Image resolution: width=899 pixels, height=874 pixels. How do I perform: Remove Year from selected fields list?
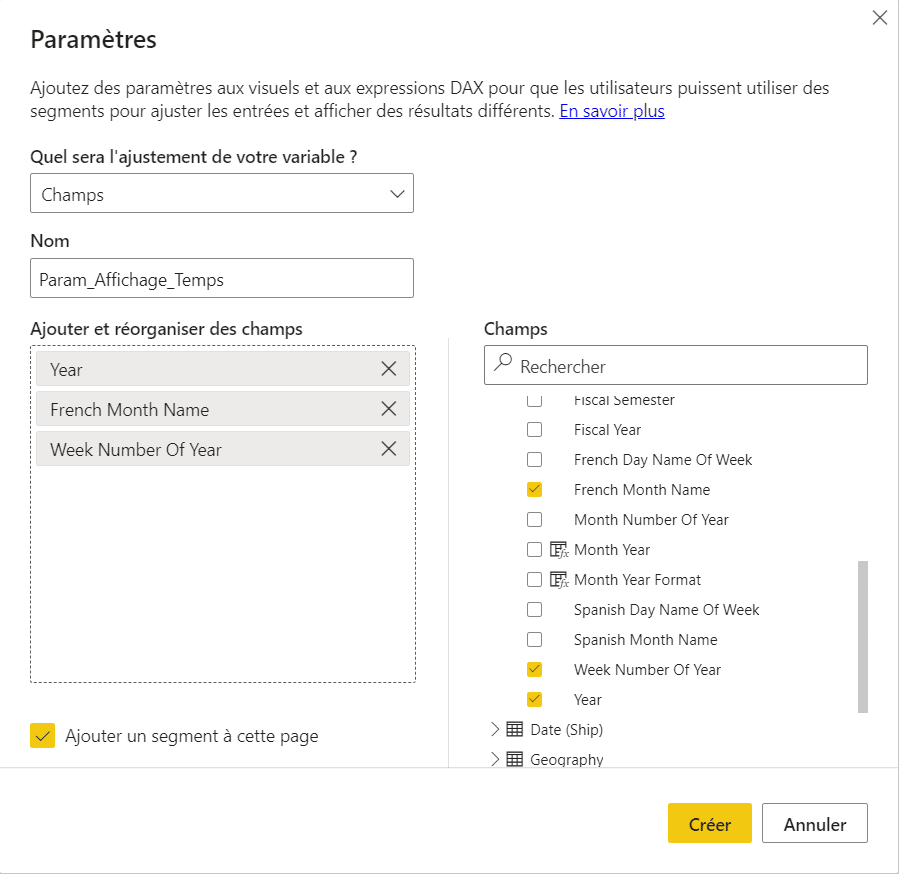tap(389, 369)
